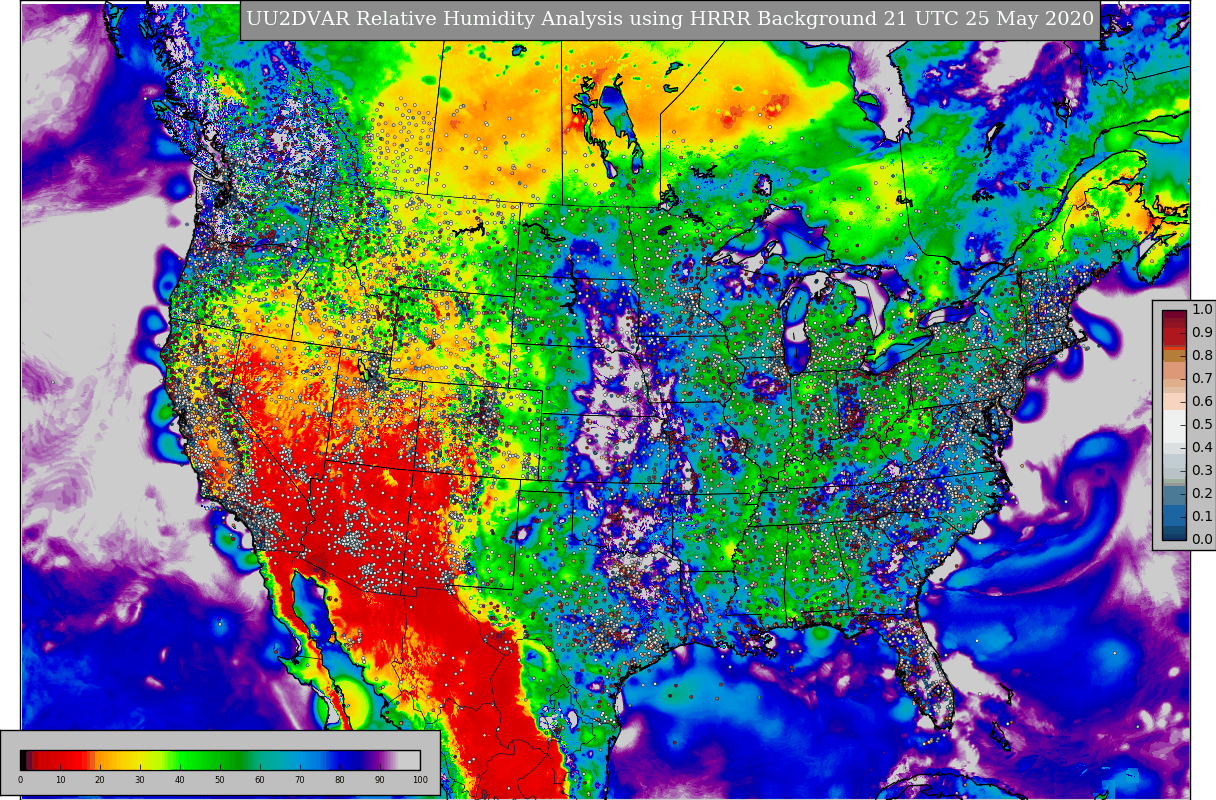Pick the light gray end of horizontal colorbar
1216x800 pixels.
click(409, 760)
